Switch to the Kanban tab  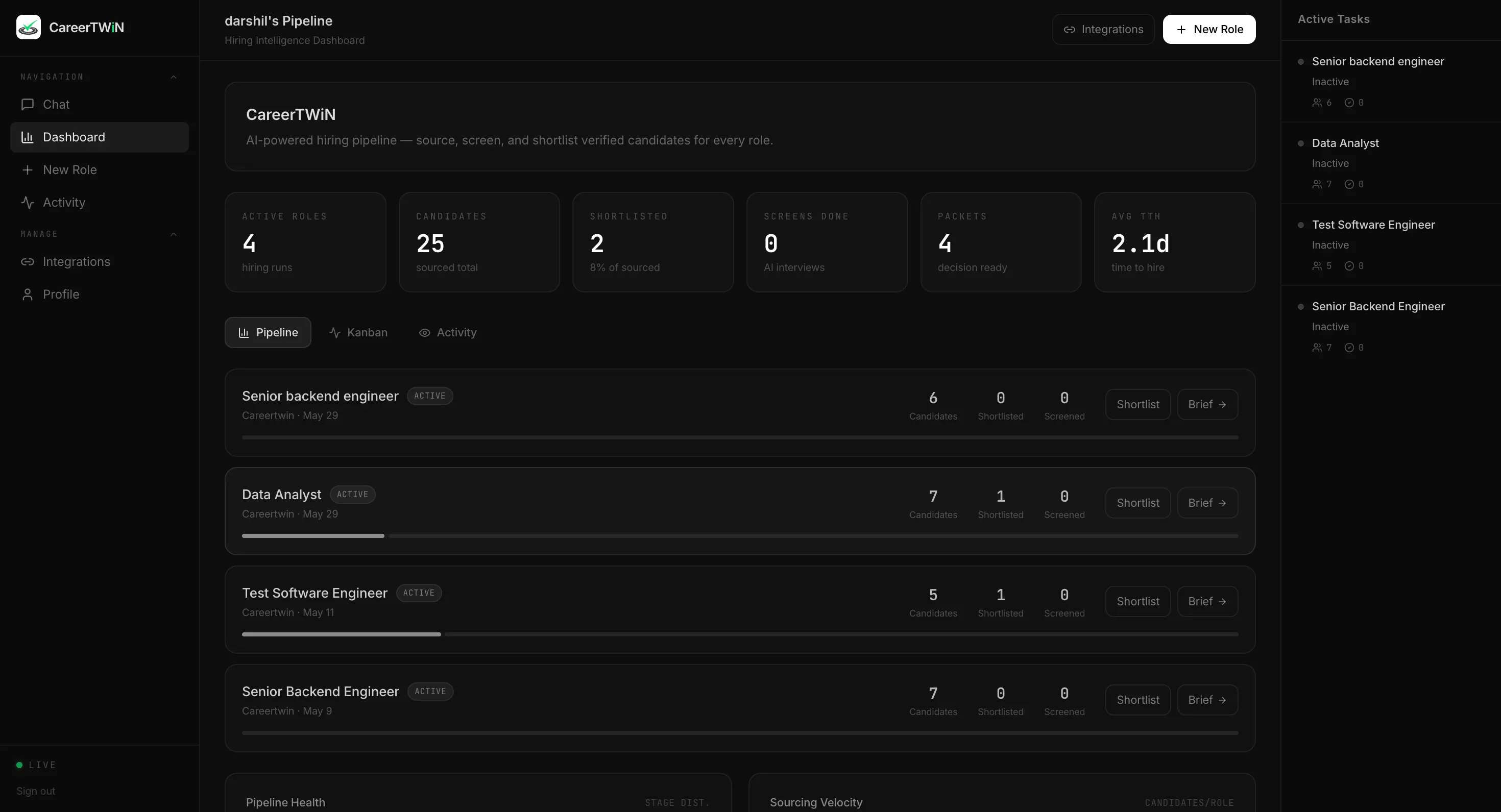358,333
